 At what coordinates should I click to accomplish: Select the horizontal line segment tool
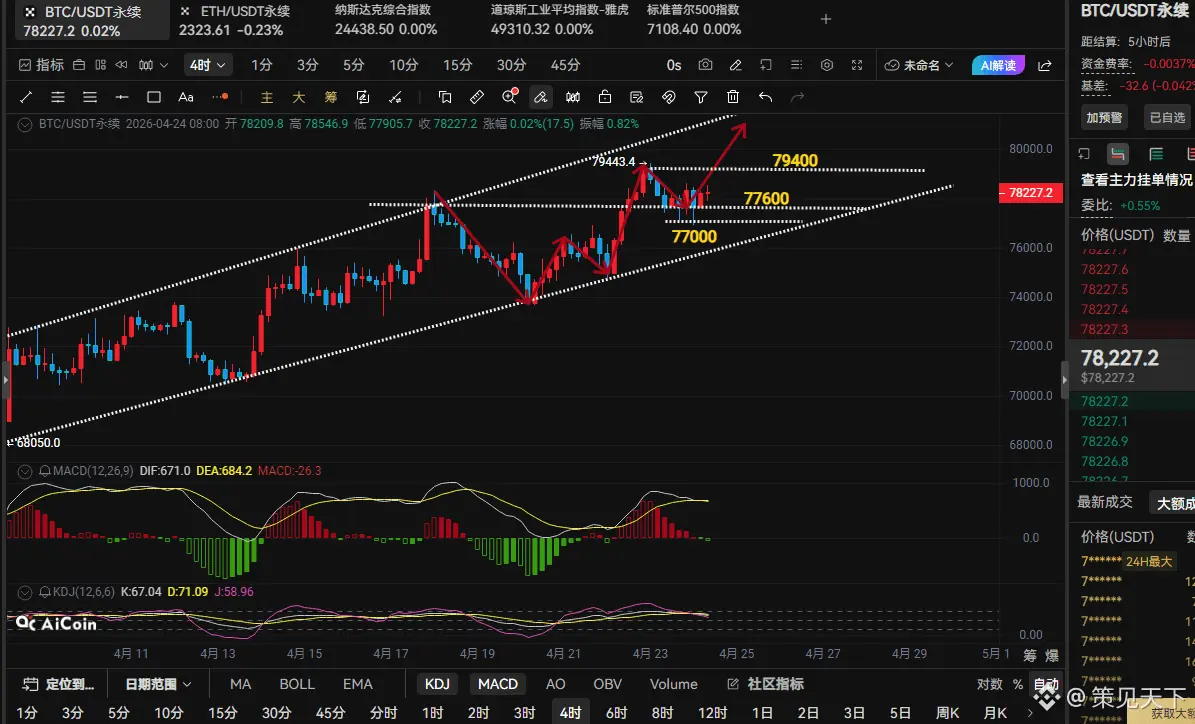tap(122, 97)
